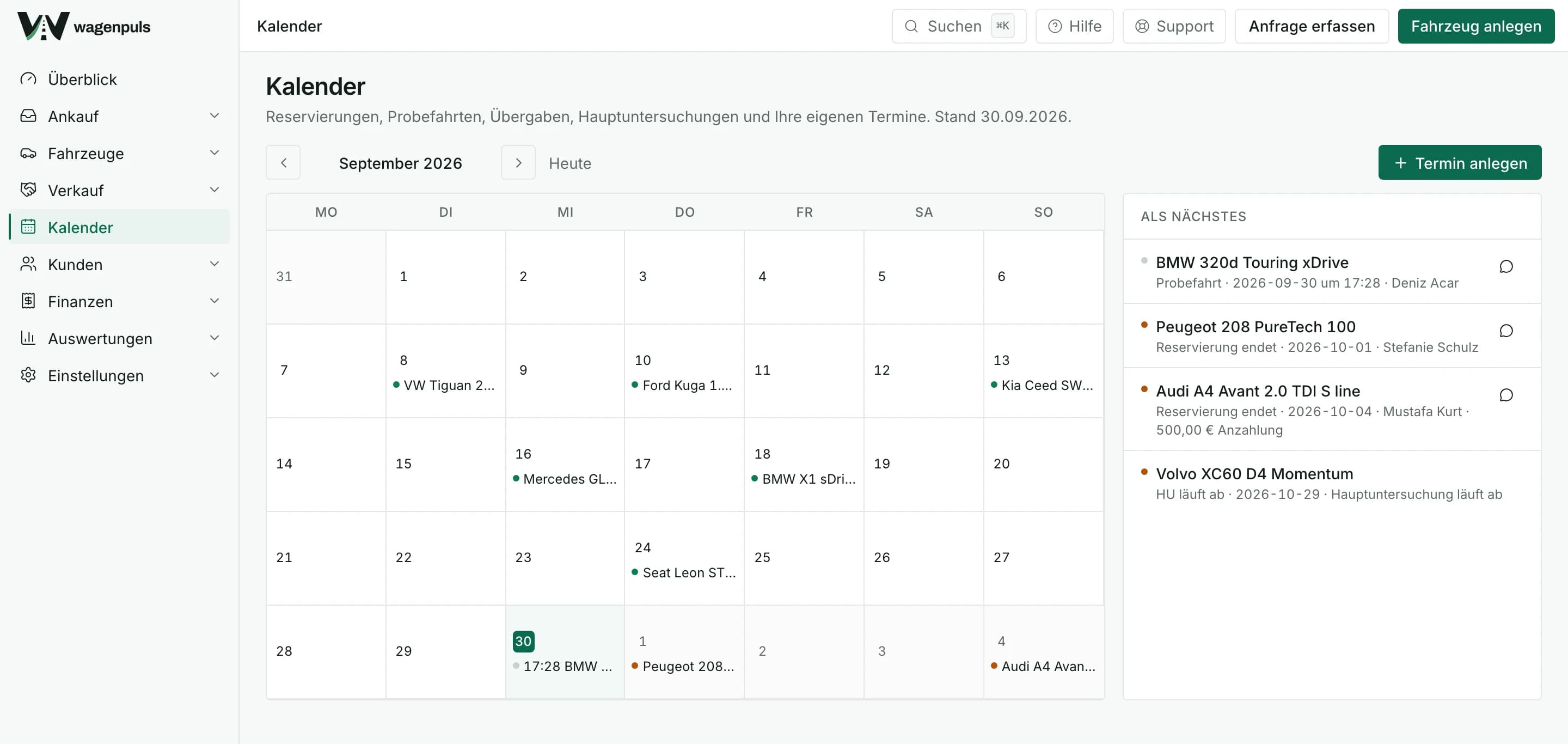Open comment for Peugeot 208 PureTech 100

pos(1506,331)
